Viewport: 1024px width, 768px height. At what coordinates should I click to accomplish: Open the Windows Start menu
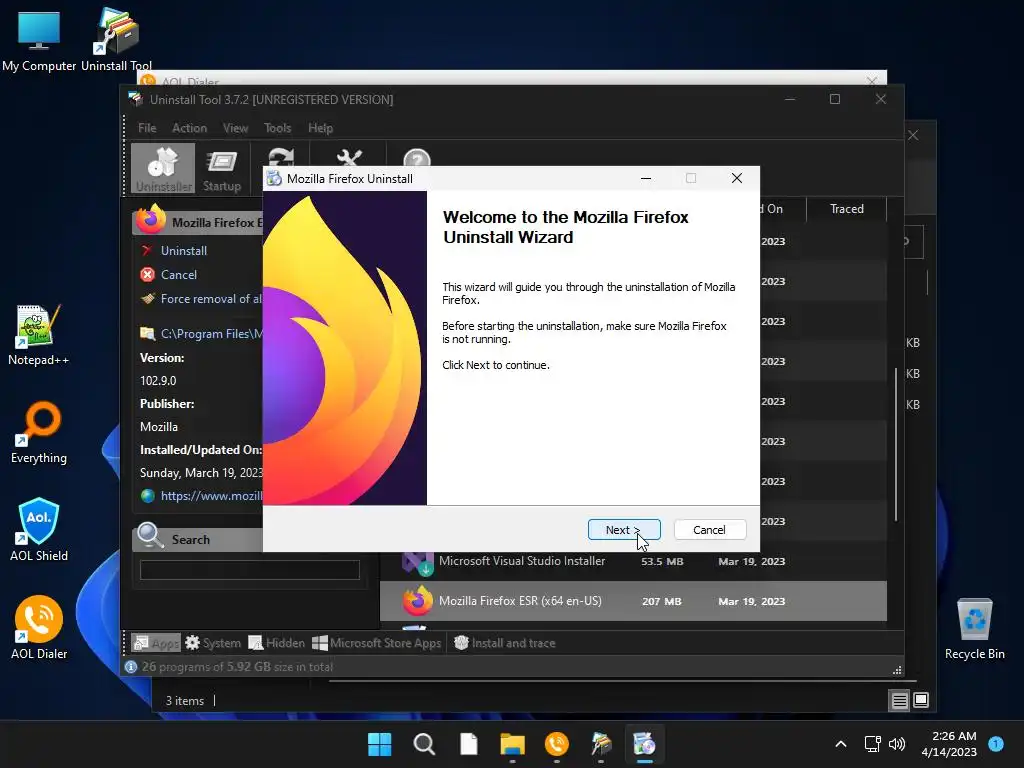379,744
